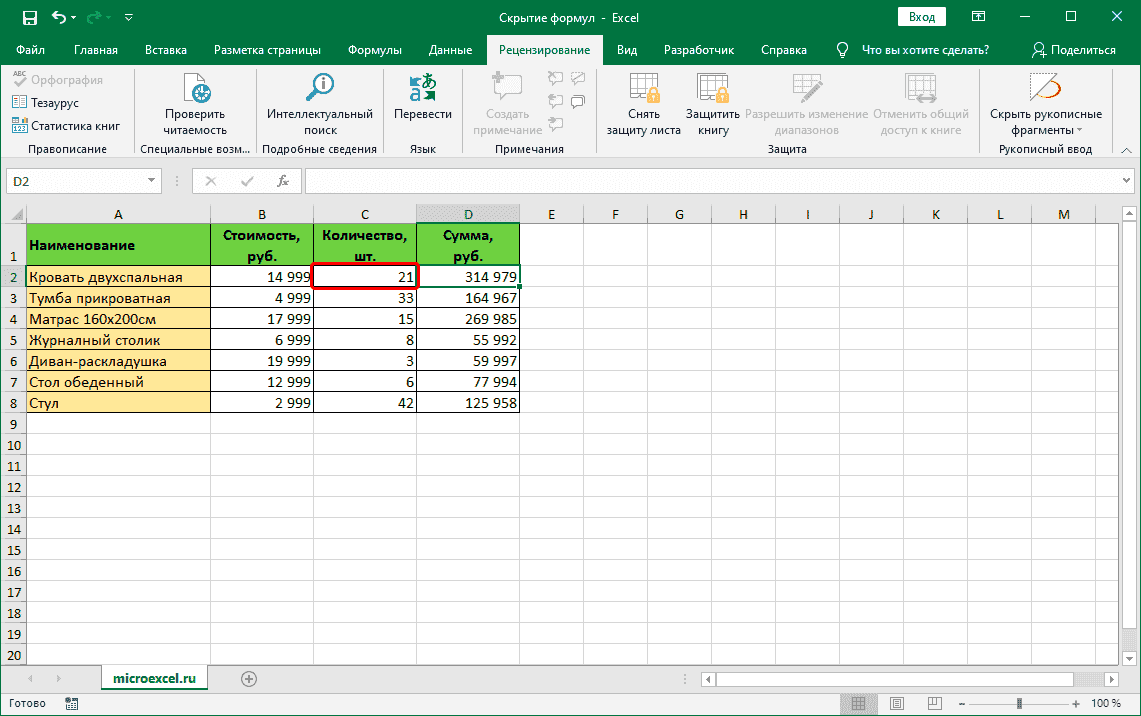Click Check Accessibility (Проверить читаемость) icon
The width and height of the screenshot is (1141, 716).
point(195,90)
